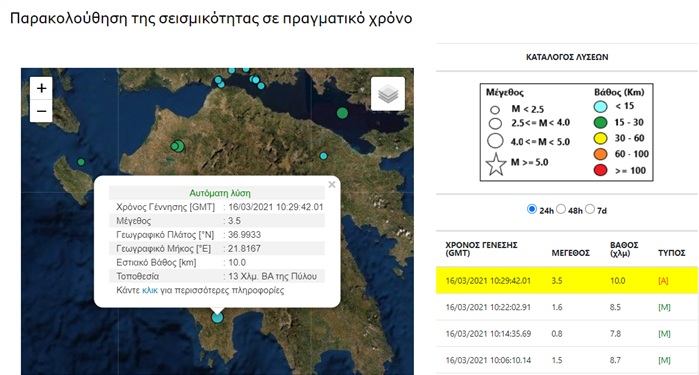Click the ΧΡΟΝΟΣ ΓΕΝΕΣΗΣ (GMT) column header
The width and height of the screenshot is (699, 375).
coord(481,249)
